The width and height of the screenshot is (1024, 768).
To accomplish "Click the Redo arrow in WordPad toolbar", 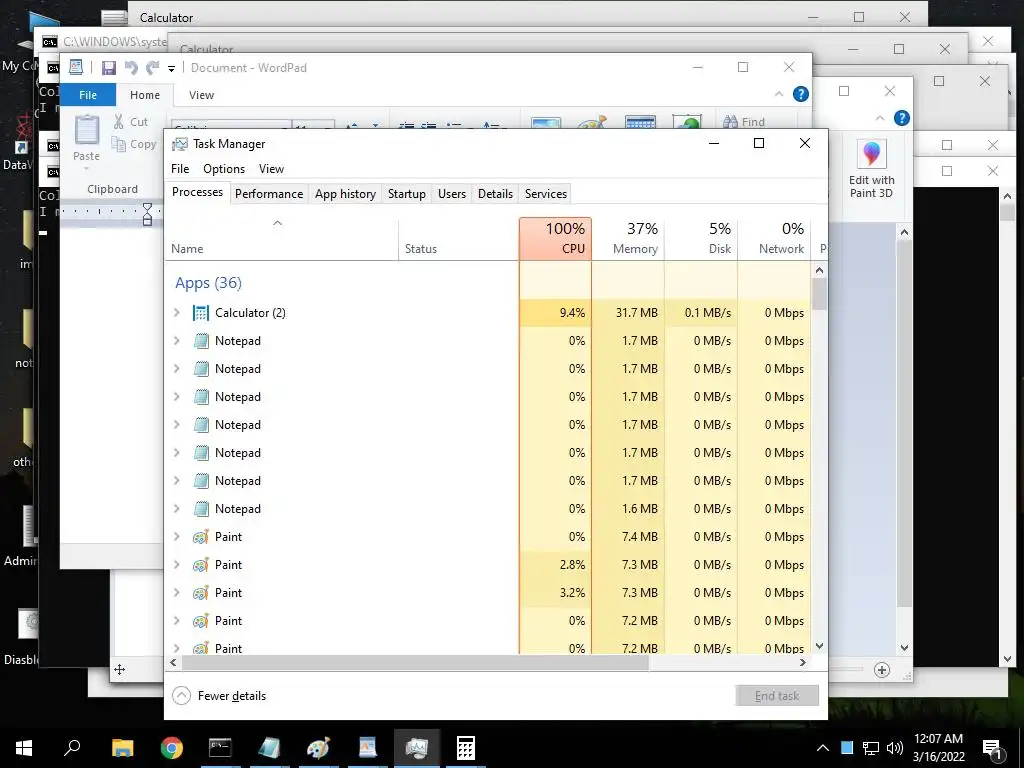I will [153, 67].
